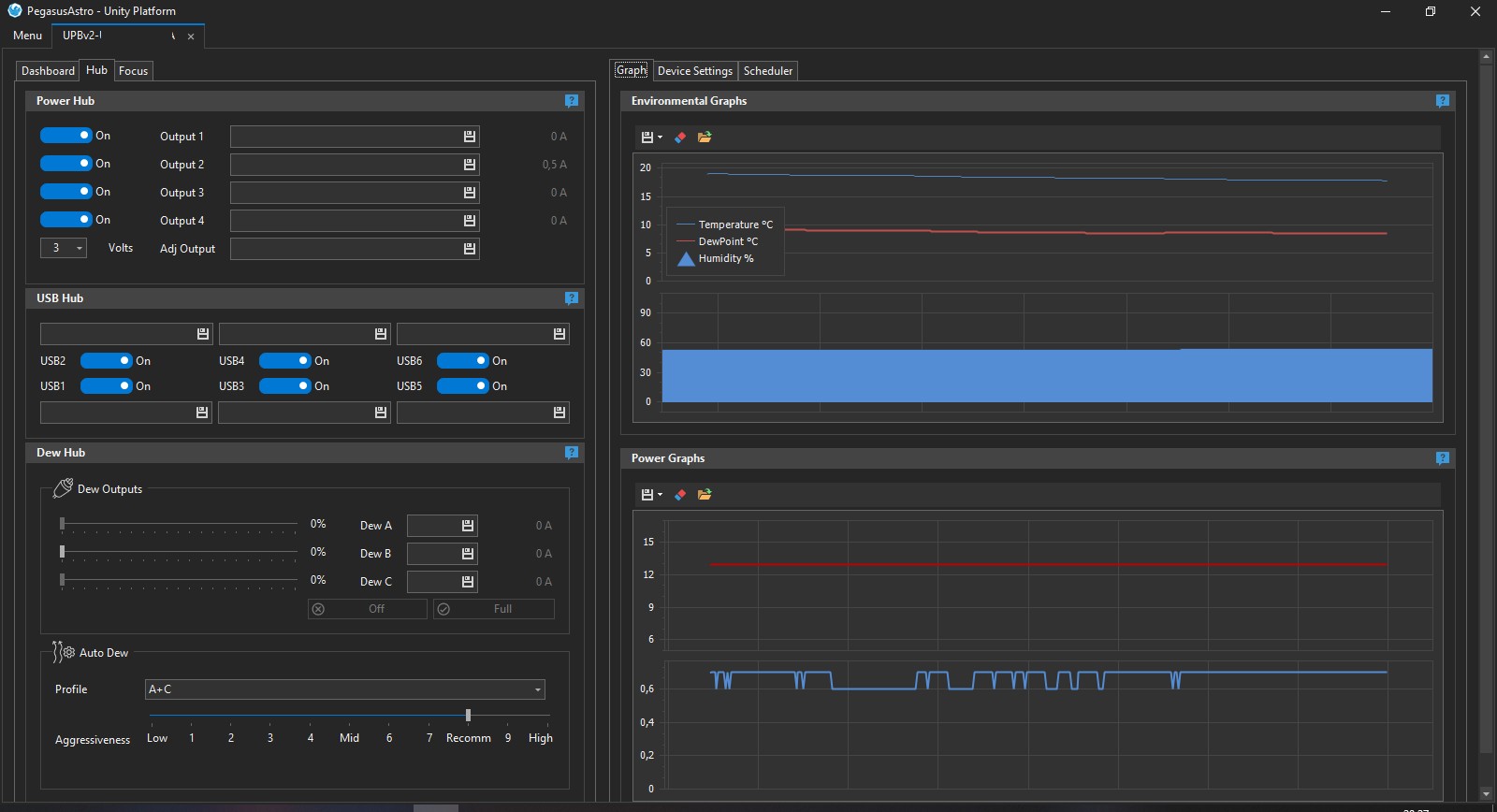The image size is (1497, 812).
Task: Select the Graph tab
Action: coord(632,70)
